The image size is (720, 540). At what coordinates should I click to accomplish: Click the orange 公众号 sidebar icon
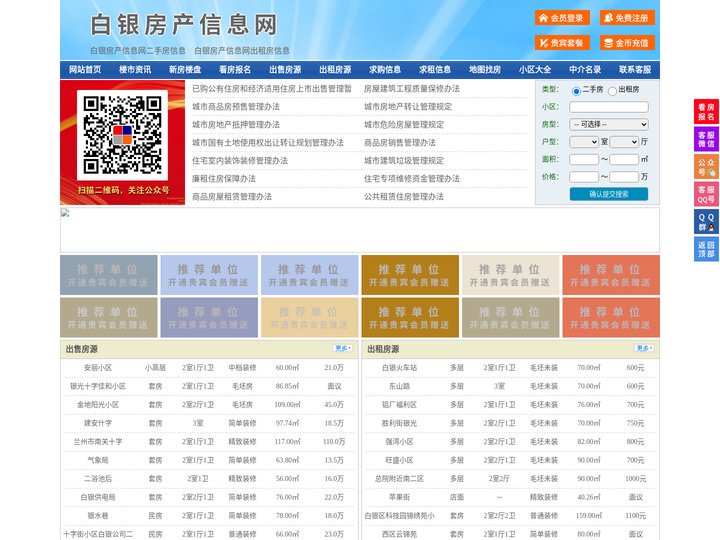pos(706,166)
